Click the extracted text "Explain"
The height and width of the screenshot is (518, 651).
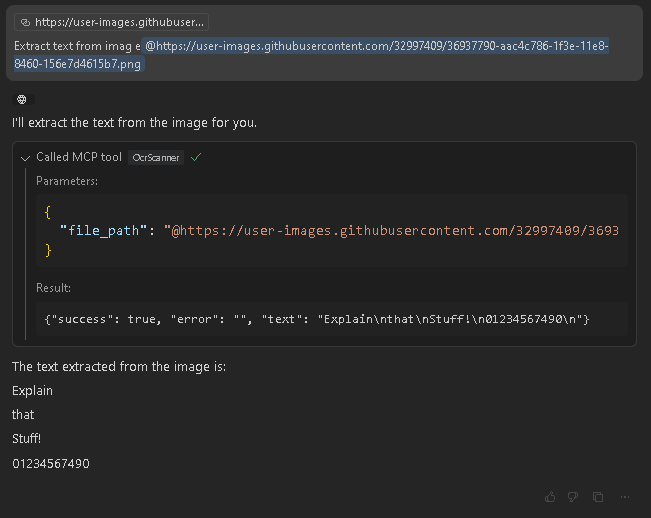32,391
